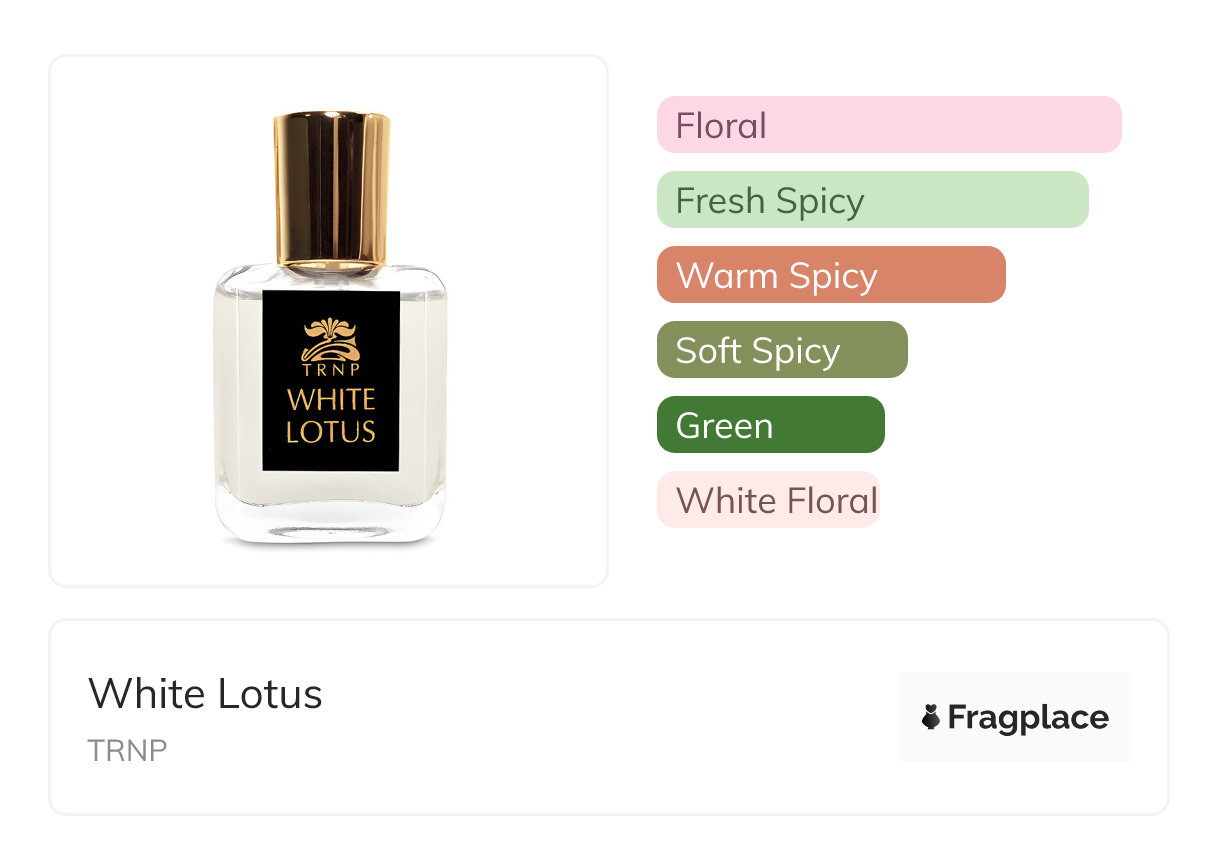The height and width of the screenshot is (864, 1218).
Task: Click the Soft Spicy olive bar
Action: pos(781,350)
